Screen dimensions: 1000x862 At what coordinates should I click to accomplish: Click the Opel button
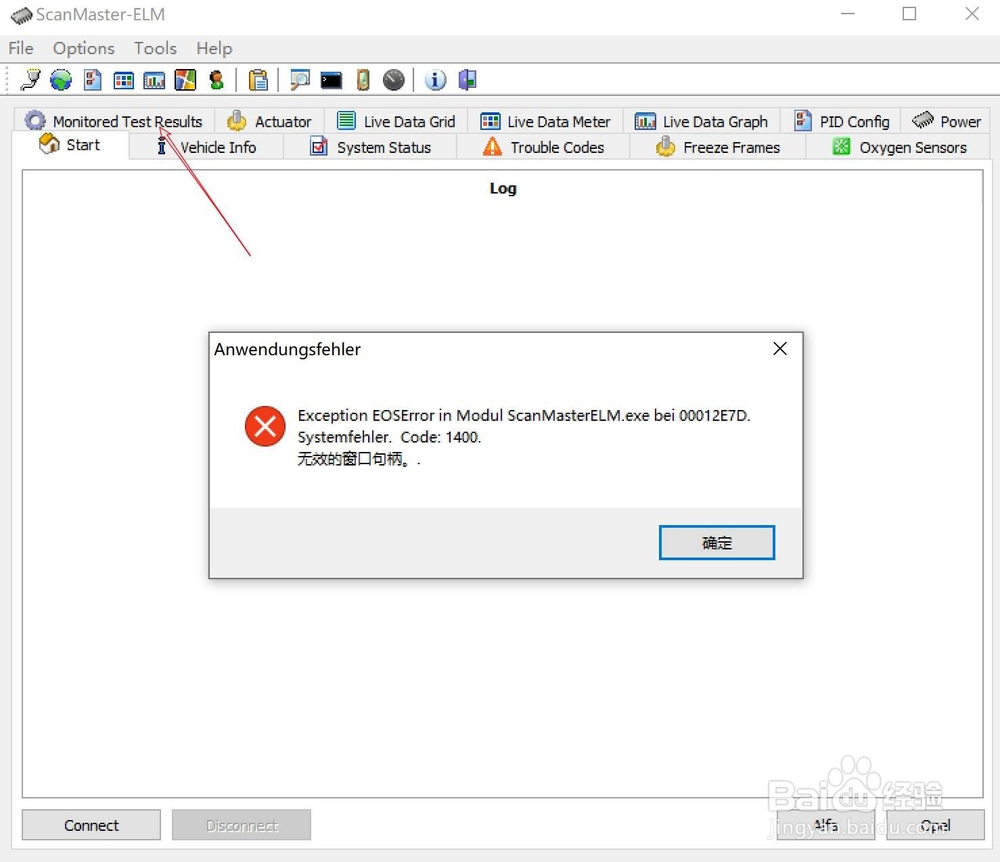pos(935,825)
